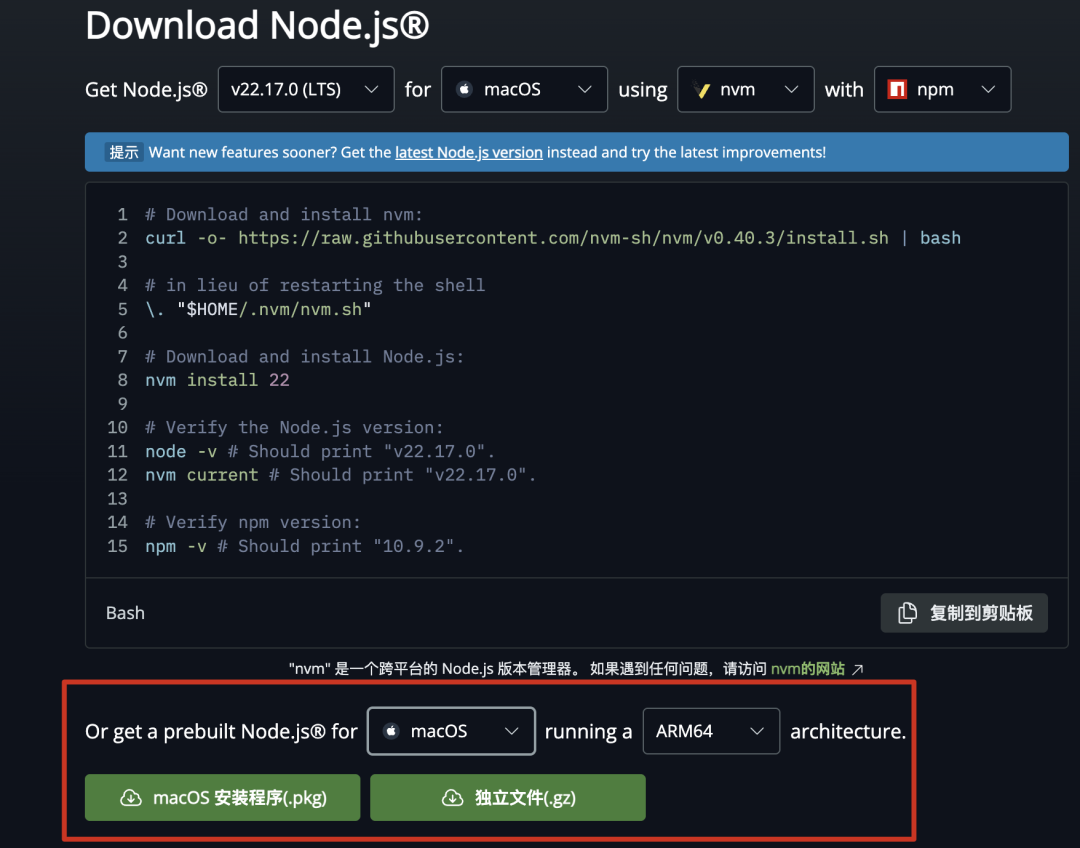The width and height of the screenshot is (1080, 848).
Task: Expand the ARM64 architecture dropdown
Action: tap(711, 731)
